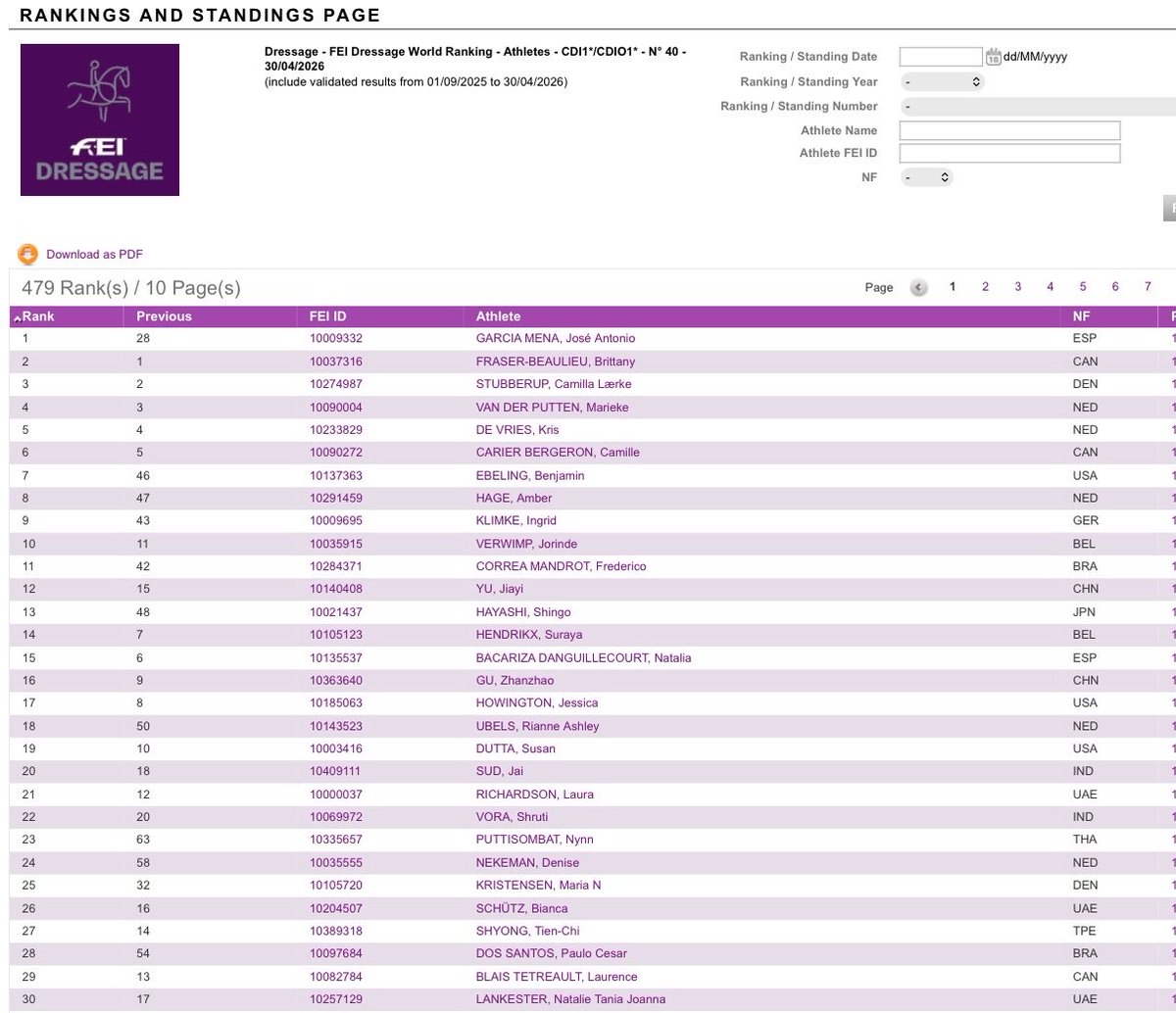Viewport: 1176px width, 1013px height.
Task: Sort by FEI ID column header
Action: [x=327, y=316]
